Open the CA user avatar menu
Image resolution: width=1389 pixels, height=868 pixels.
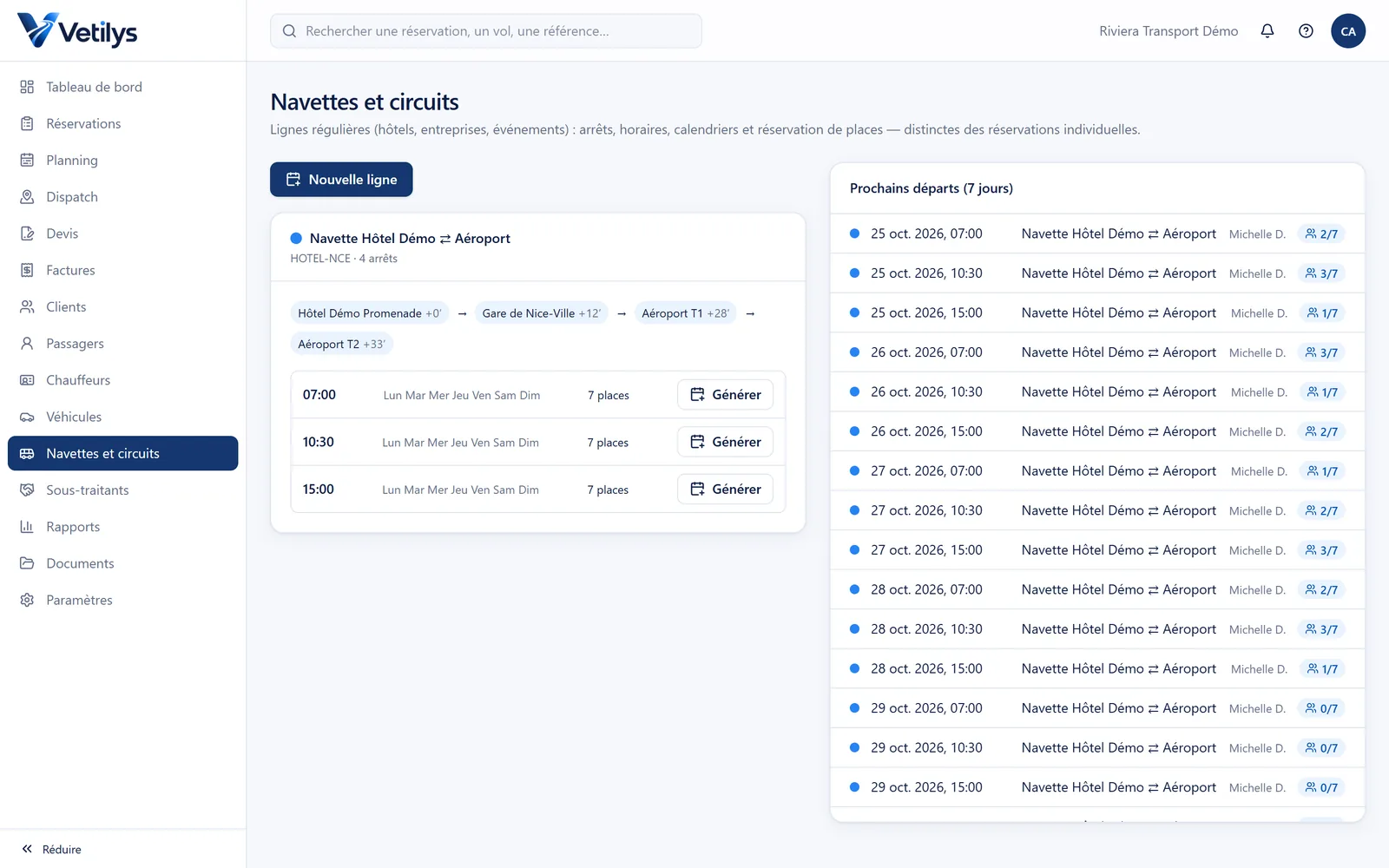(1348, 31)
